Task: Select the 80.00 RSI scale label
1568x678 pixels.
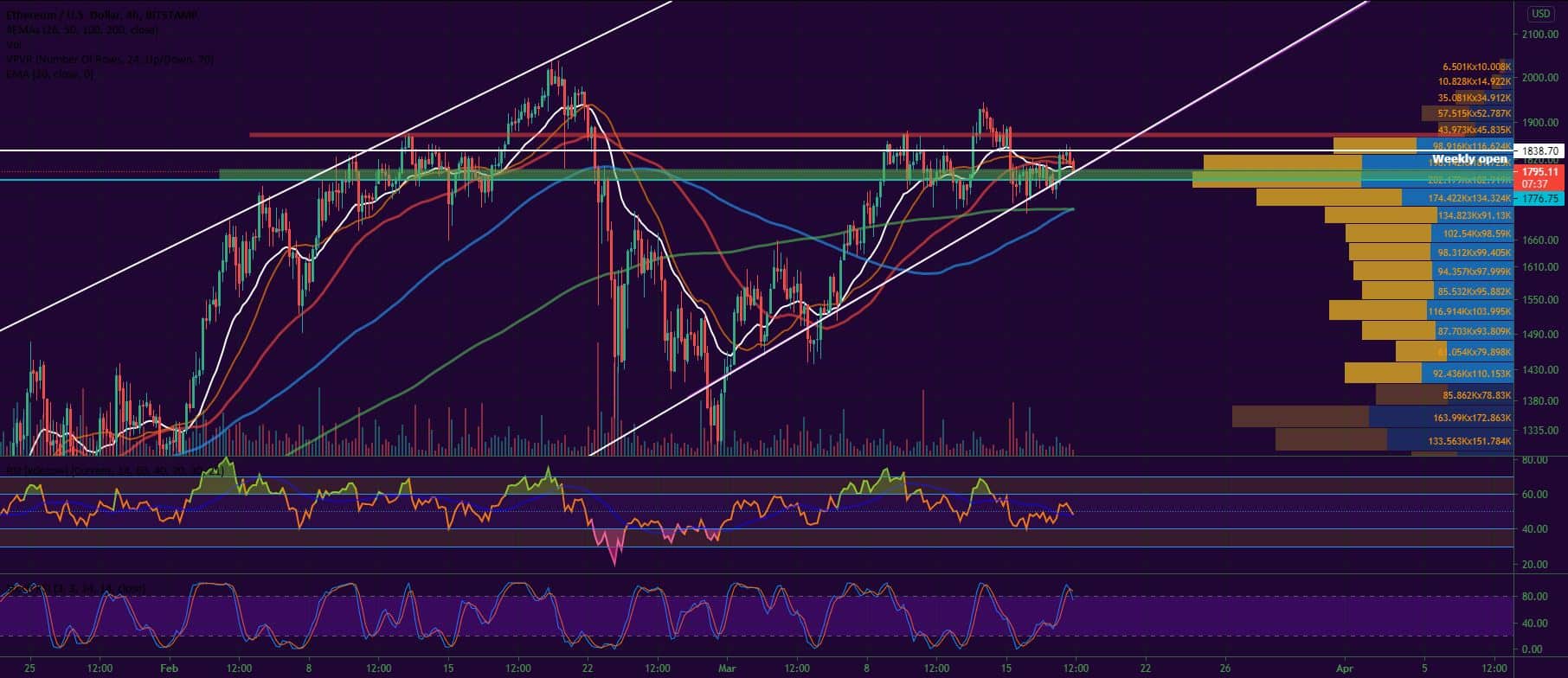Action: click(1534, 459)
